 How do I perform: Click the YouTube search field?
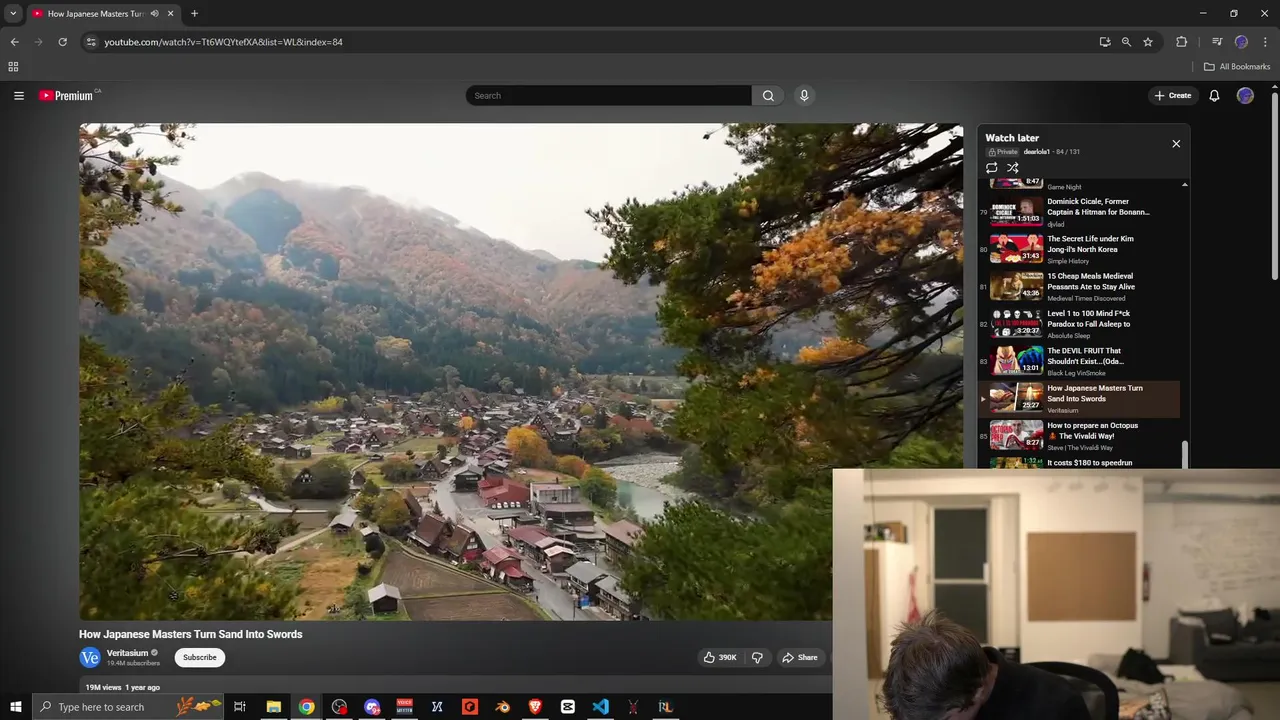click(608, 95)
